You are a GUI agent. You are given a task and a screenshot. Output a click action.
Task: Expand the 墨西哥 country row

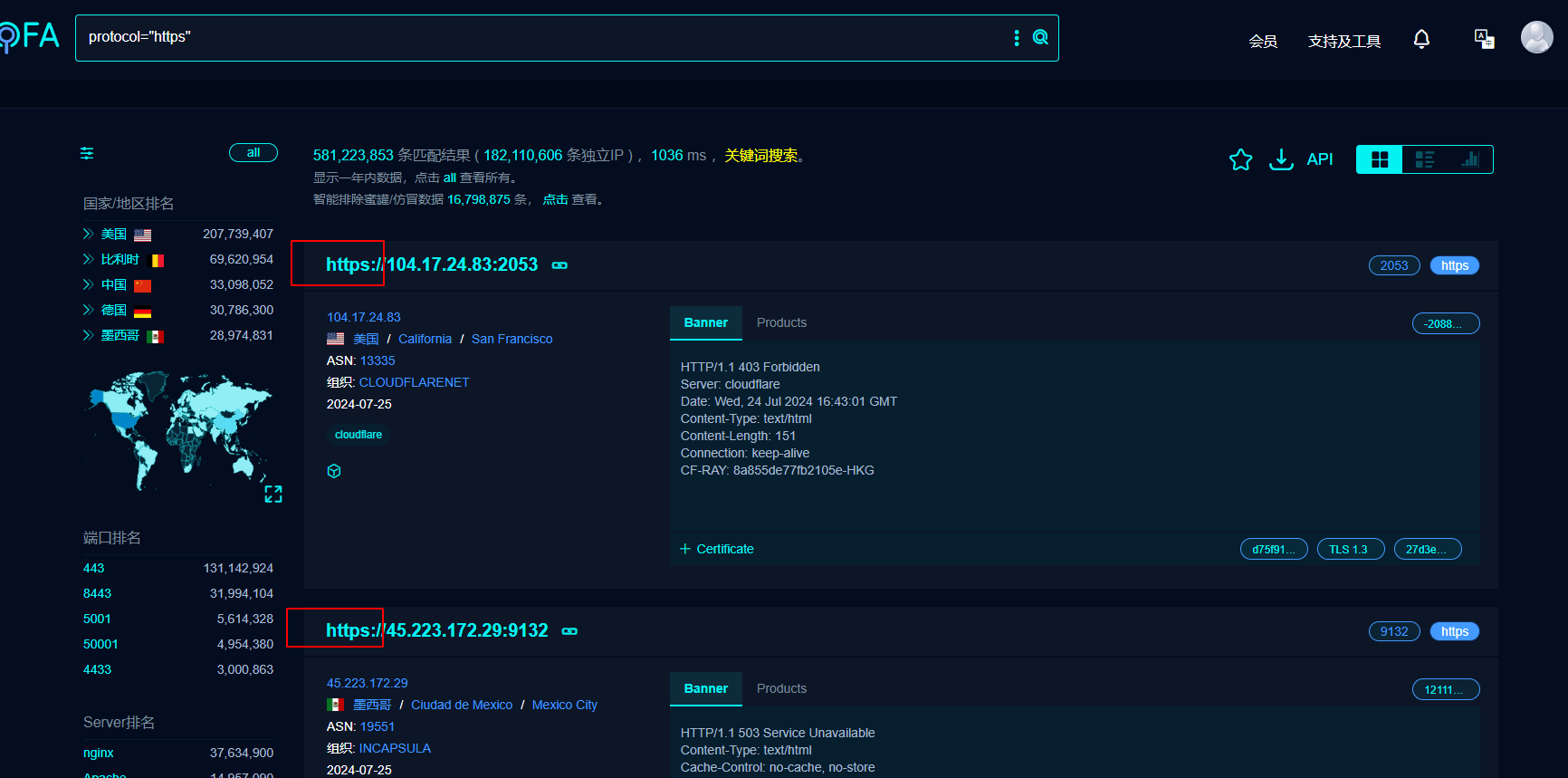[88, 335]
